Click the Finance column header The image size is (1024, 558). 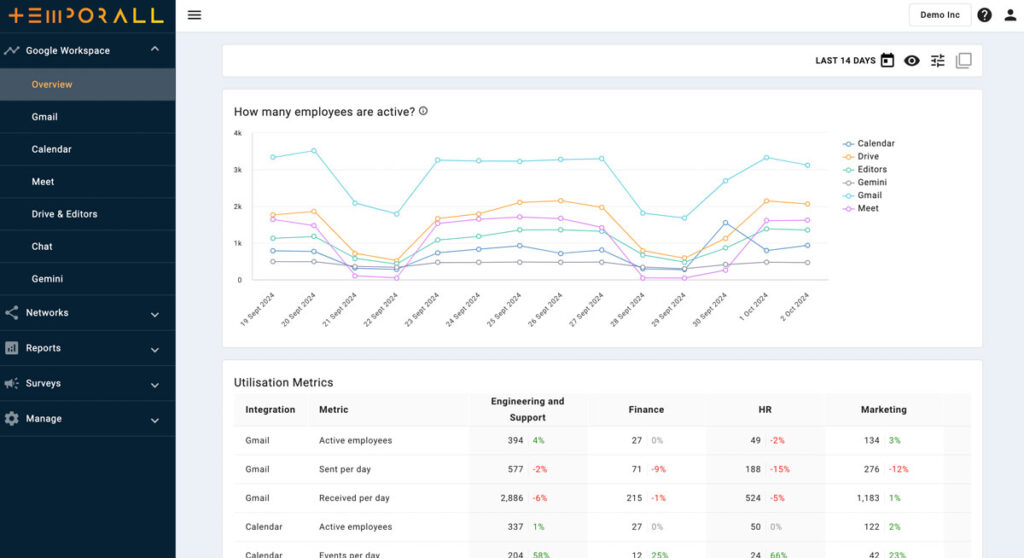click(x=646, y=410)
